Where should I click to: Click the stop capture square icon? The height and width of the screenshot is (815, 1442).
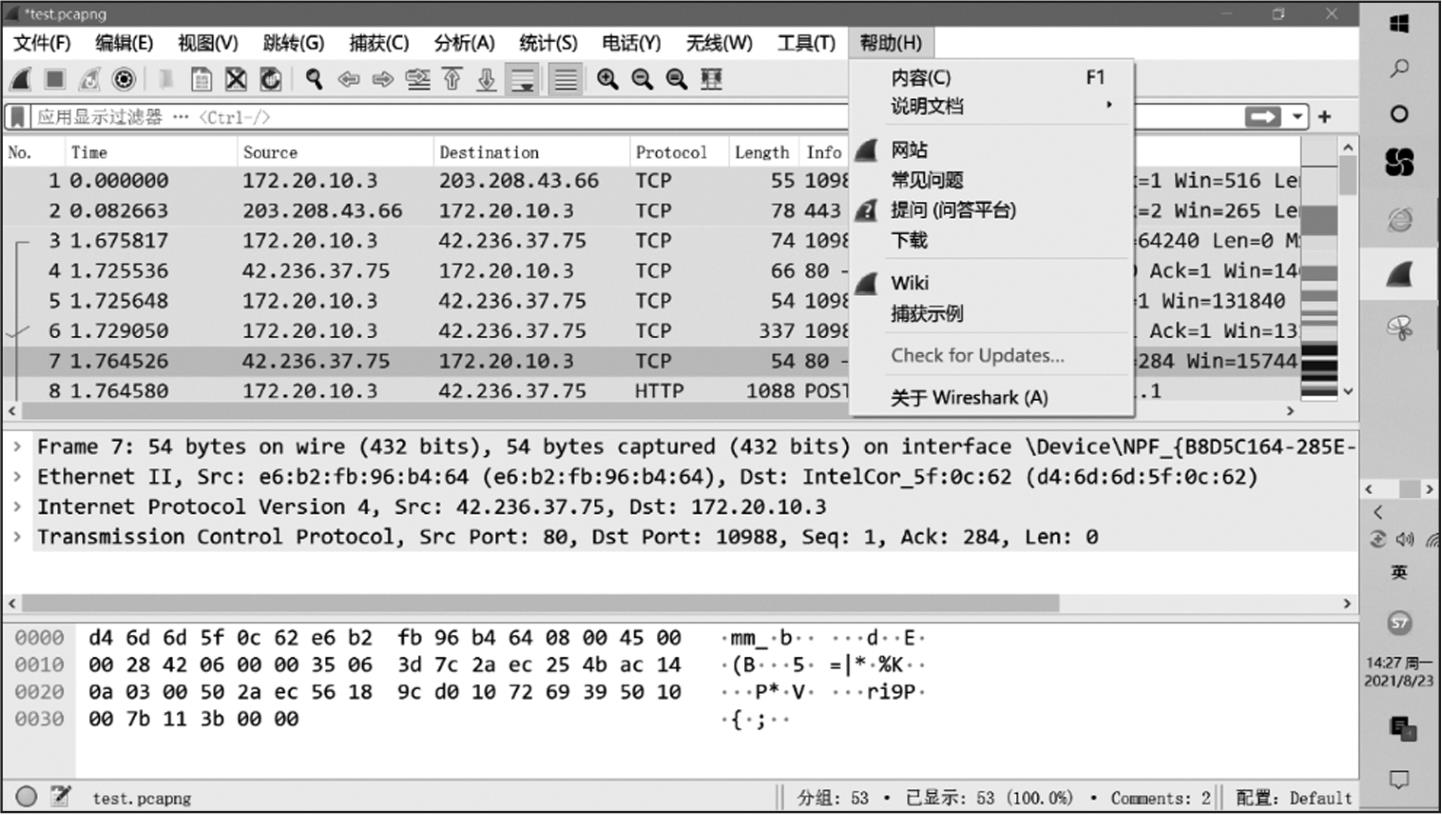pyautogui.click(x=55, y=80)
